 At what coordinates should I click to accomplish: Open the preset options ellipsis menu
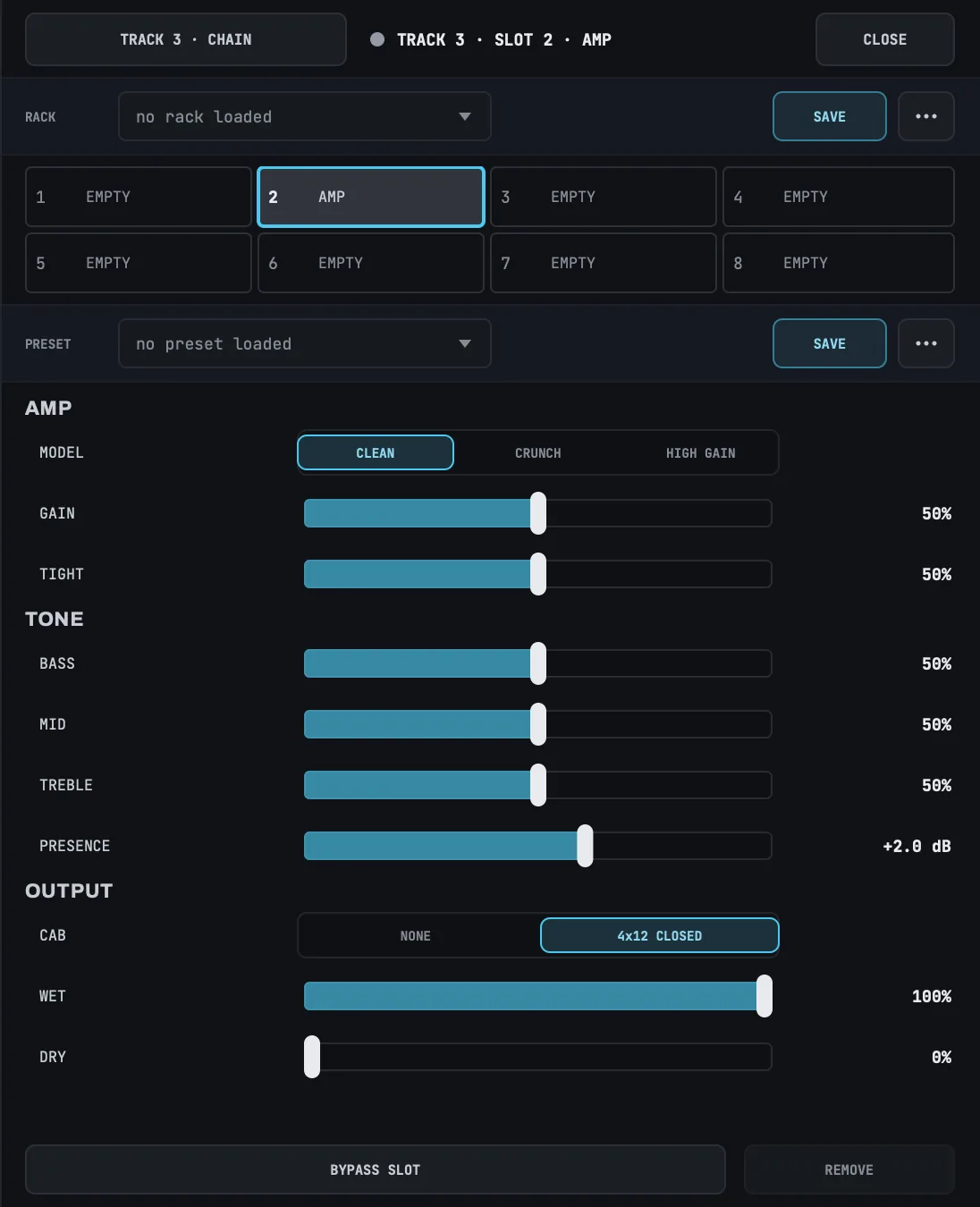926,343
